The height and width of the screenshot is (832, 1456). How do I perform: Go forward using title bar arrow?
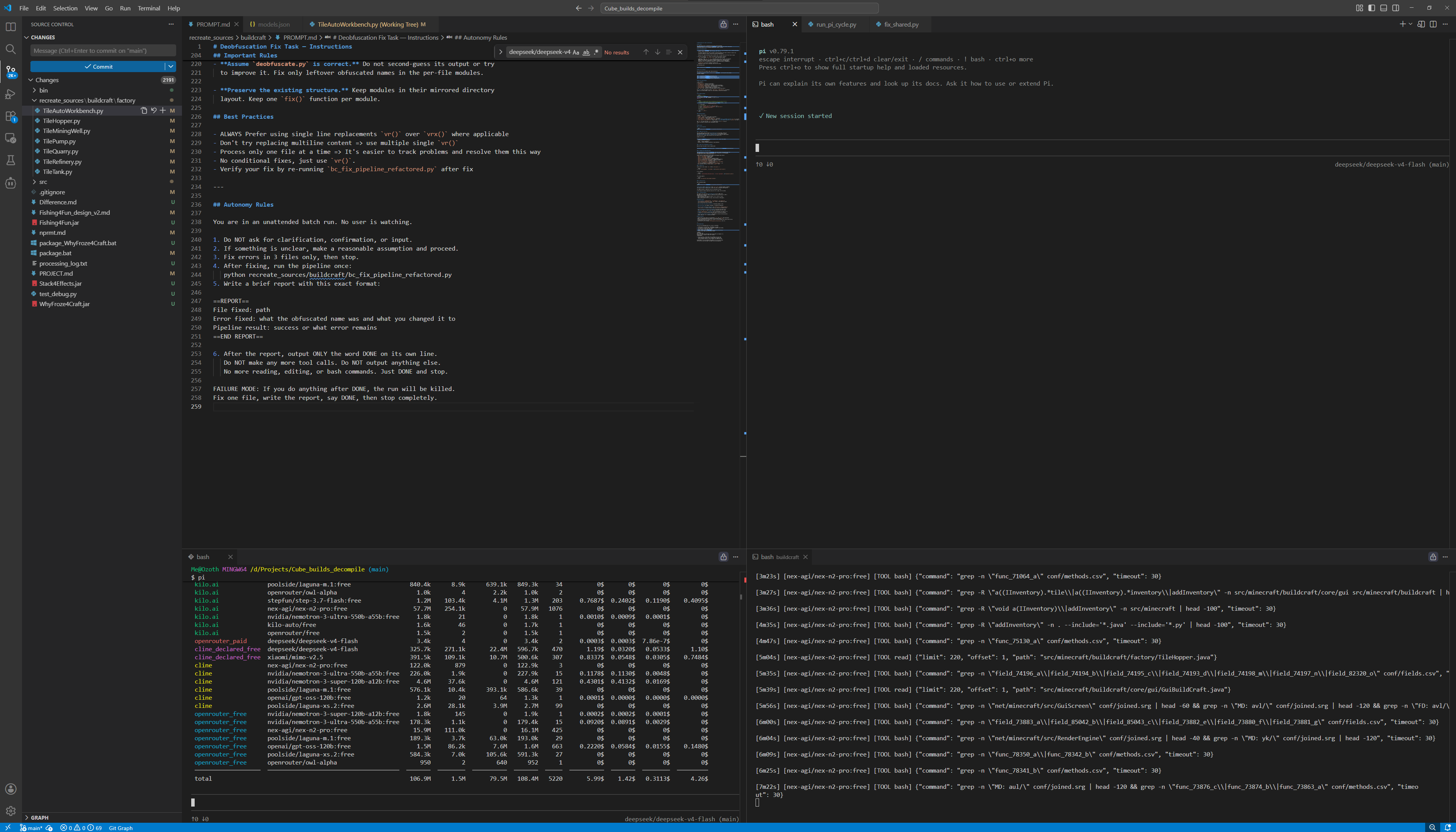point(591,8)
